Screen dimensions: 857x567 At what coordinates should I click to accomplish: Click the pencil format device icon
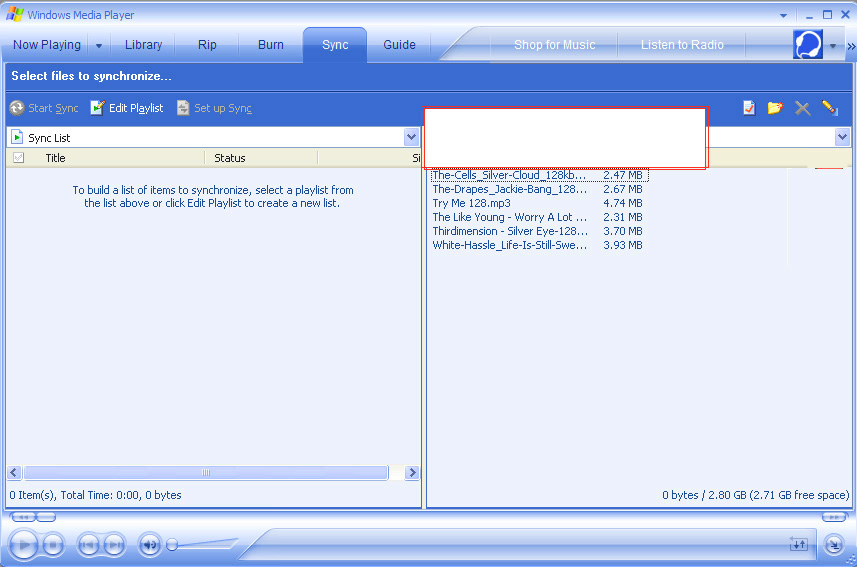point(830,108)
